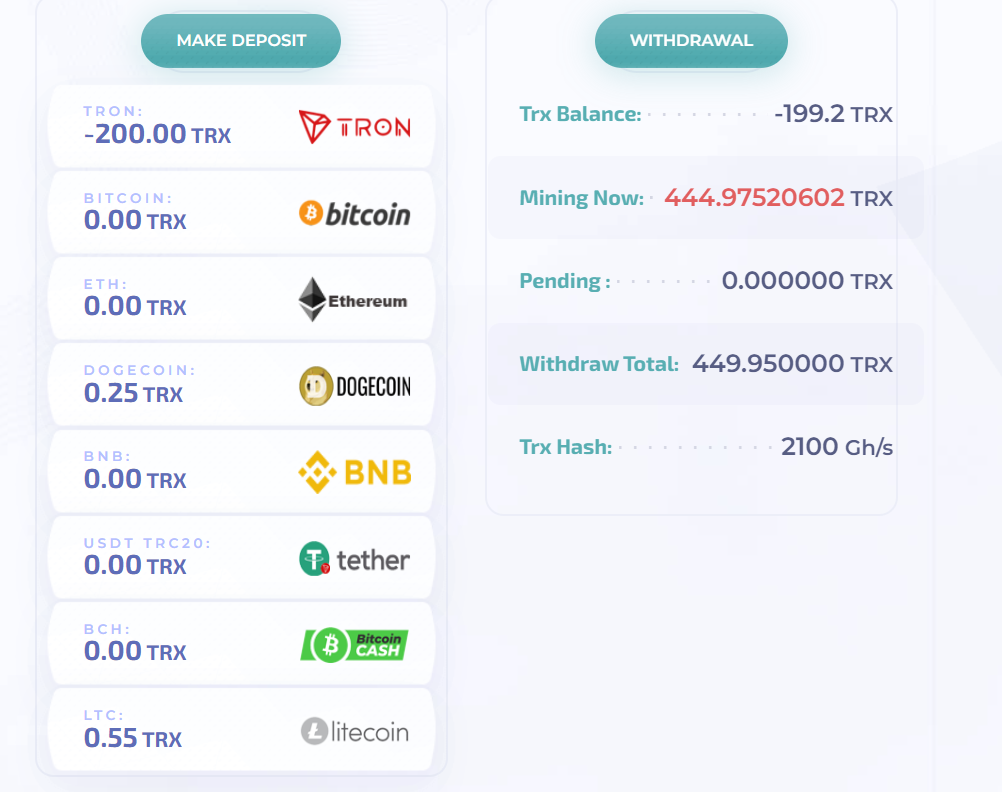1002x792 pixels.
Task: Open the TRON -200.00 TRX amount
Action: (x=157, y=133)
